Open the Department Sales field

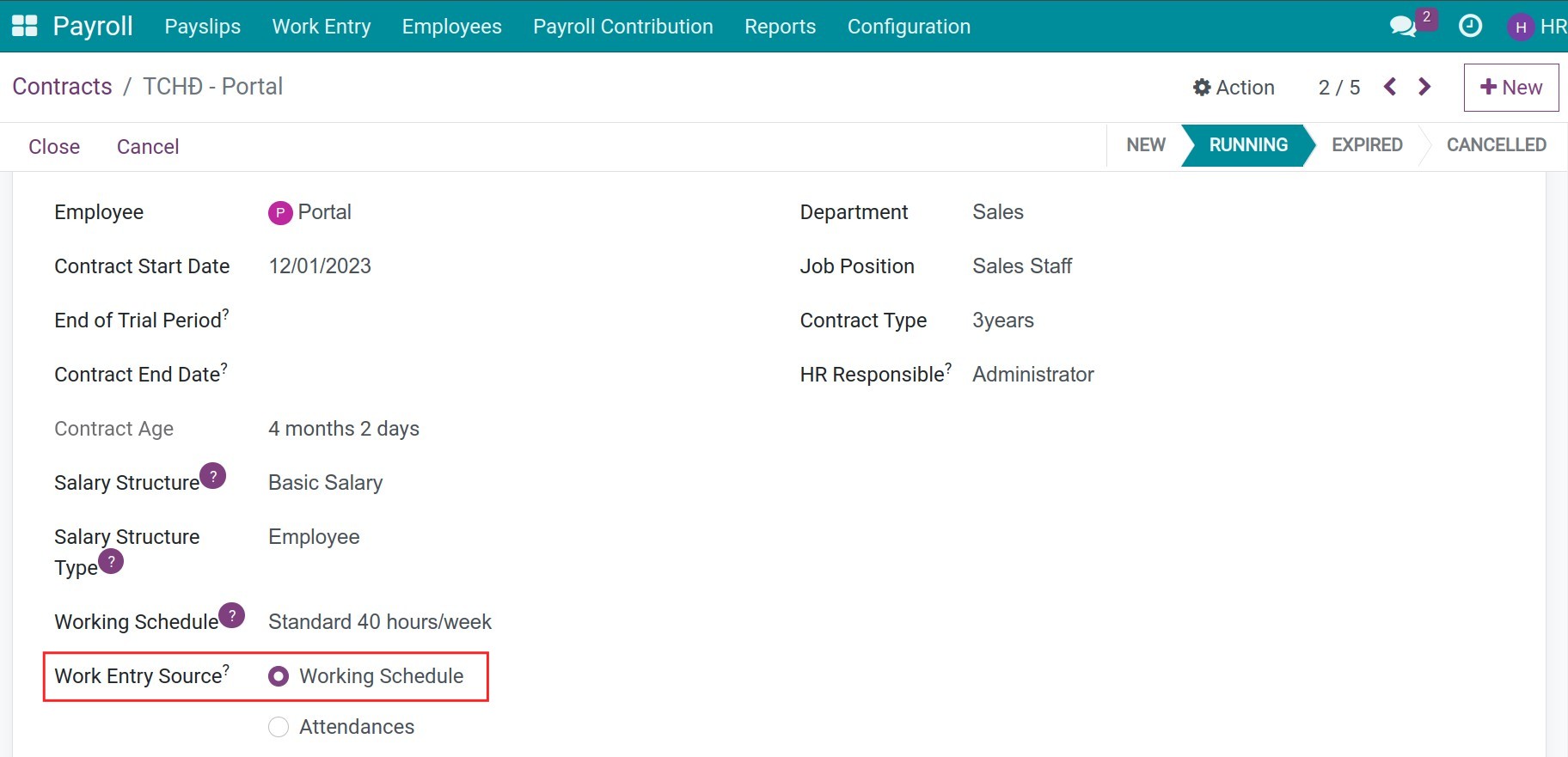point(998,212)
